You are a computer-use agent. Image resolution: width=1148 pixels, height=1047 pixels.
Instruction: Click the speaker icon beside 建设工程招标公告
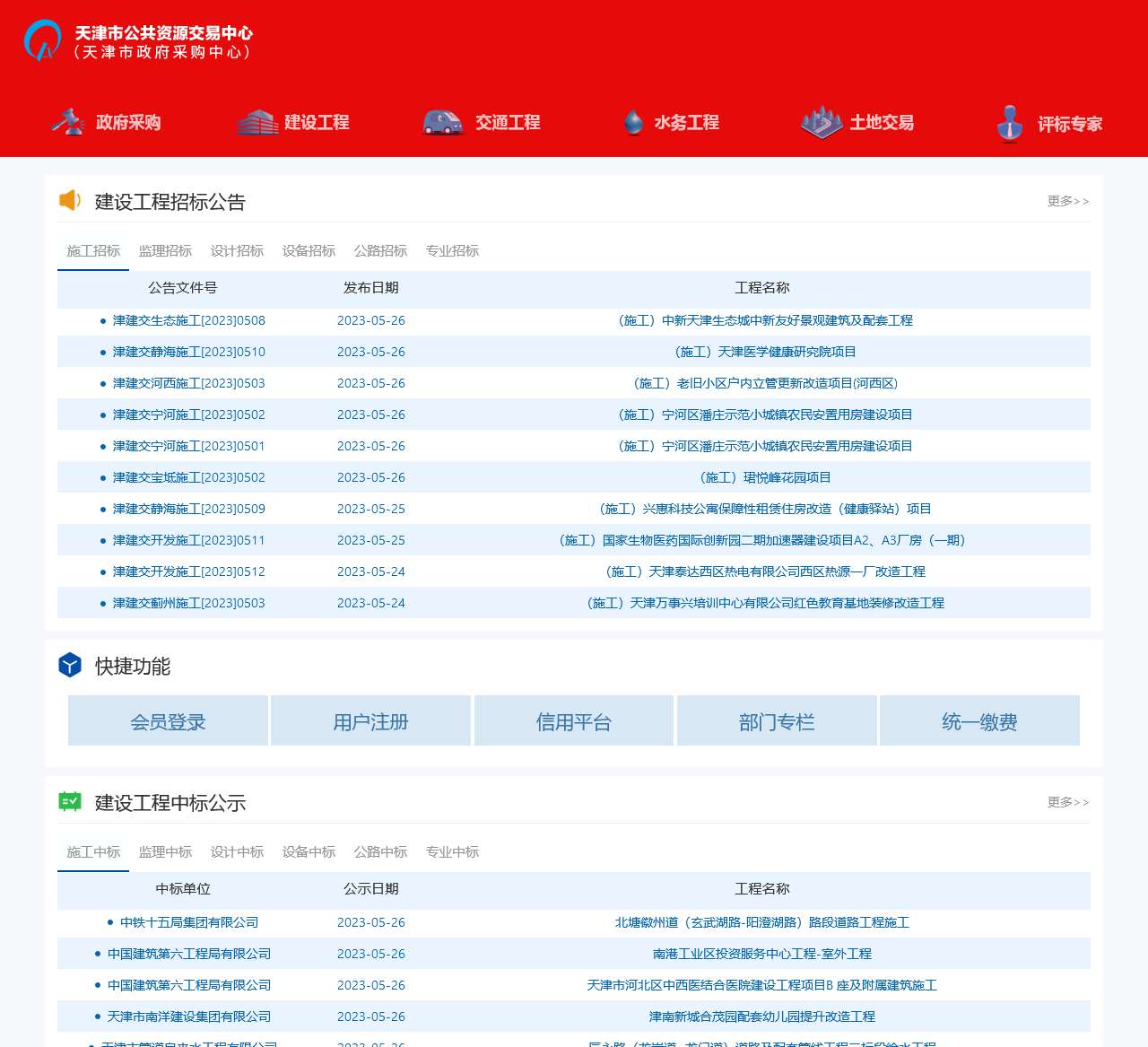click(x=69, y=201)
